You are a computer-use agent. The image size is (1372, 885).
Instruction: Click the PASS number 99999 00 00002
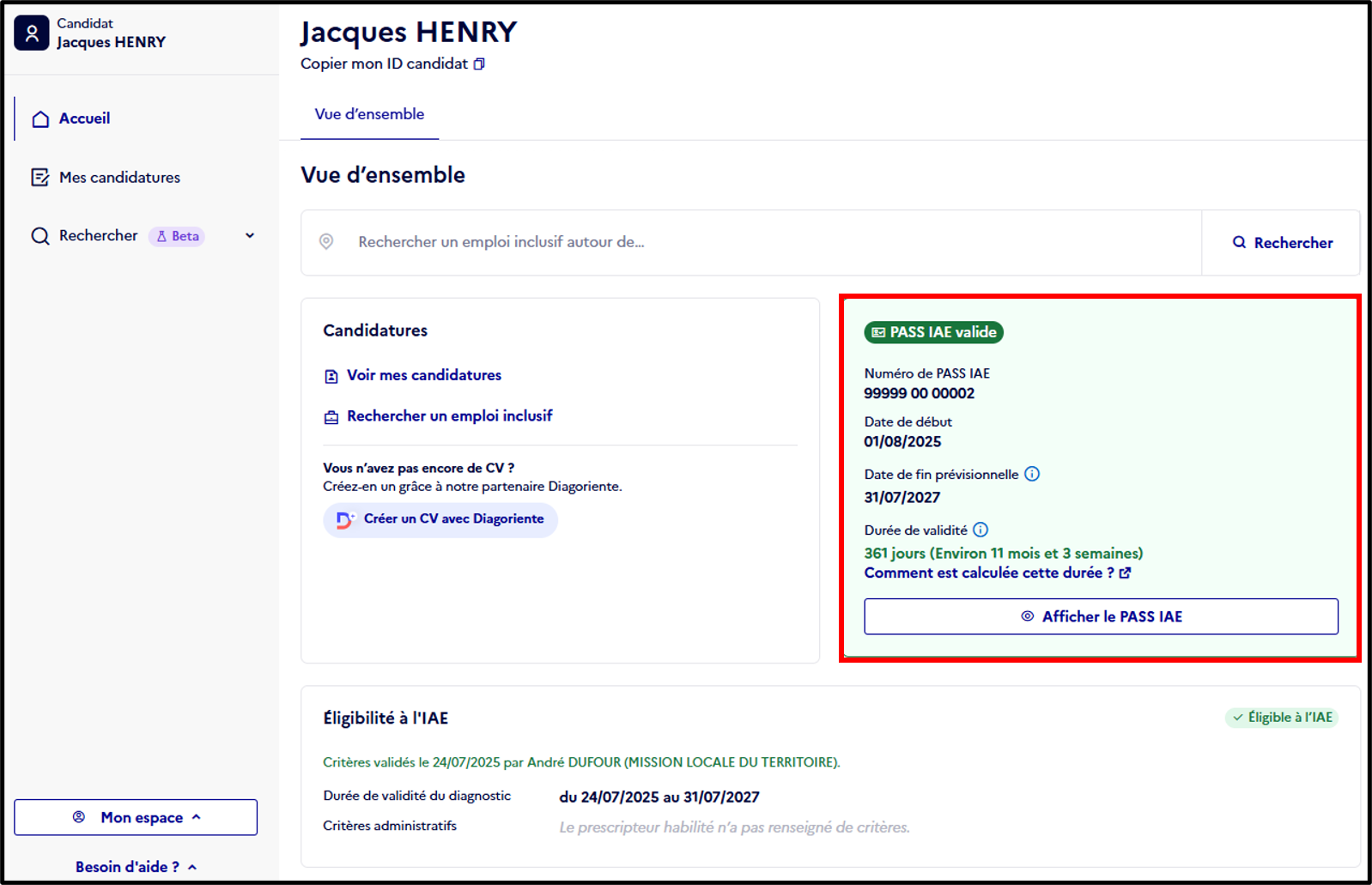pyautogui.click(x=920, y=393)
